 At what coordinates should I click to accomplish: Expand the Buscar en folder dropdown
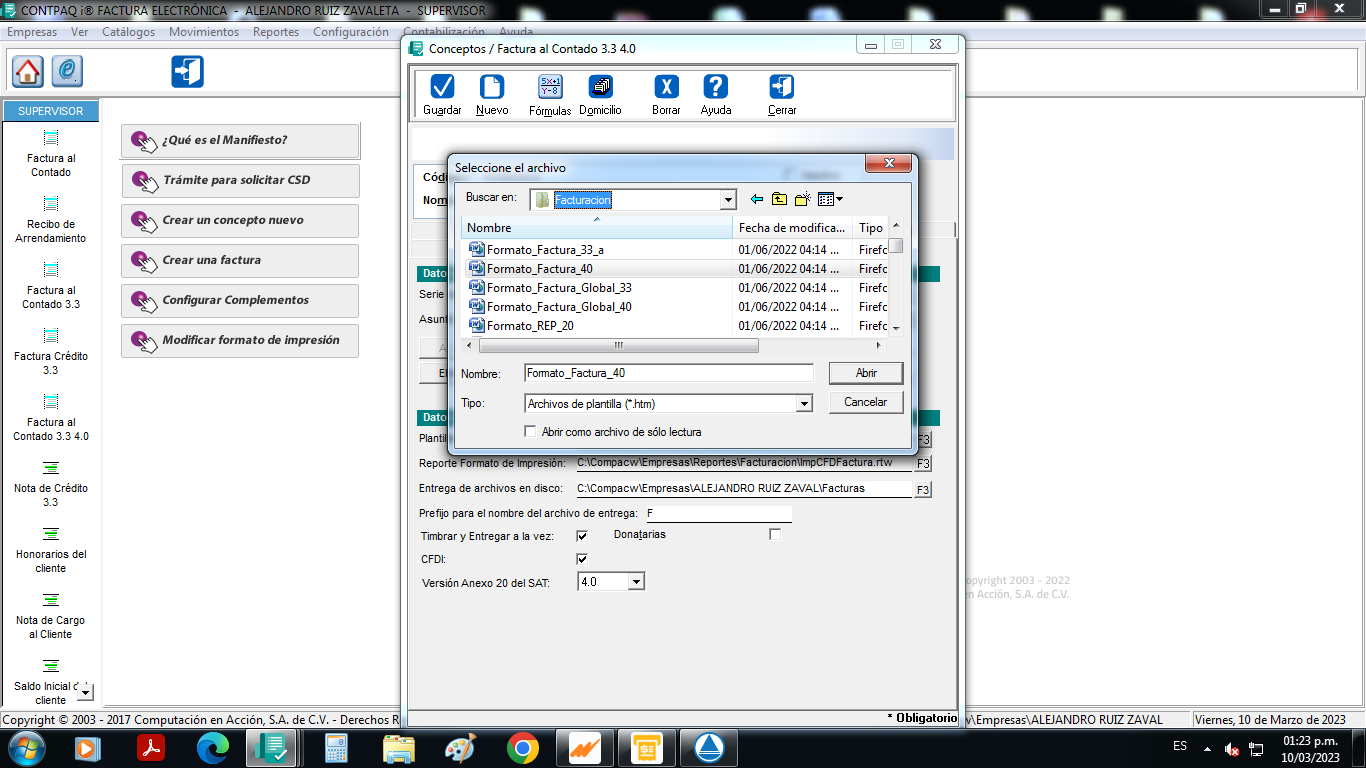[728, 200]
